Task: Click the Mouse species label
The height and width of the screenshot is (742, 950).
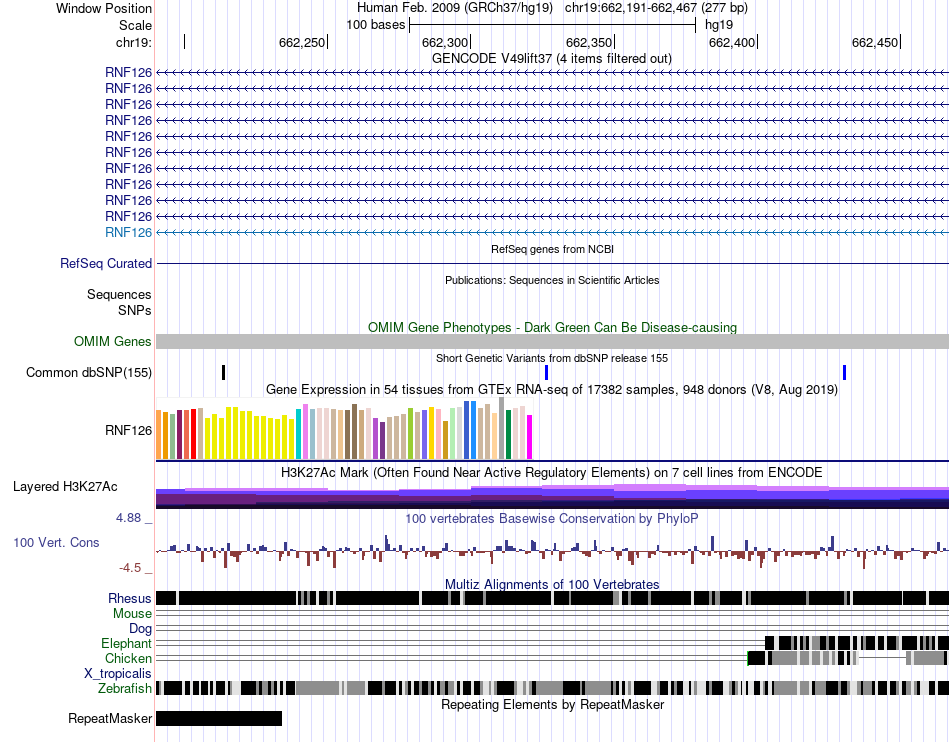Action: (x=132, y=614)
